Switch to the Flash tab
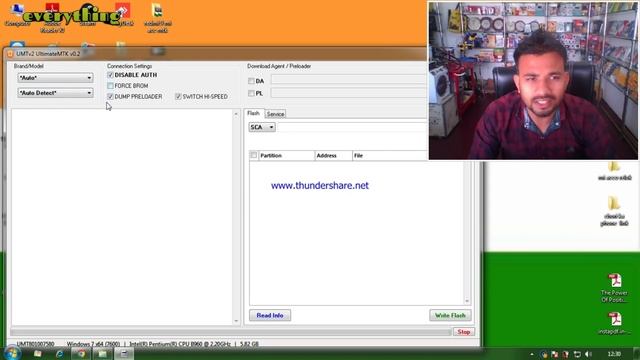This screenshot has height=360, width=640. [x=253, y=113]
